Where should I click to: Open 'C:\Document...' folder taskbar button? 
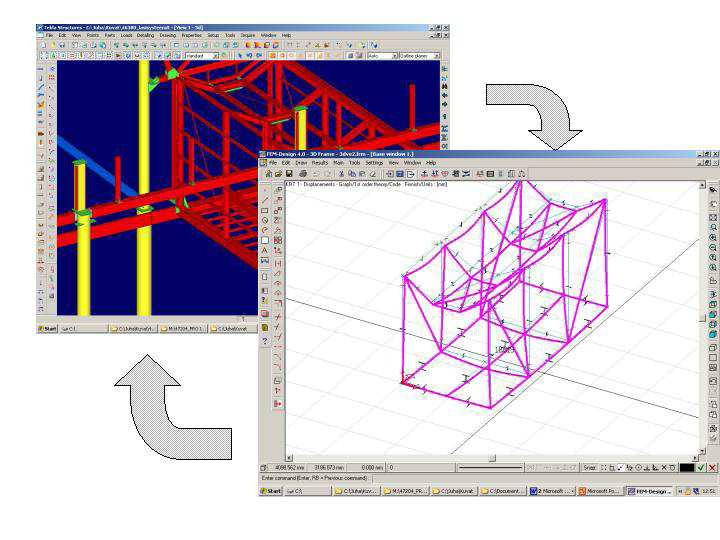[x=503, y=491]
